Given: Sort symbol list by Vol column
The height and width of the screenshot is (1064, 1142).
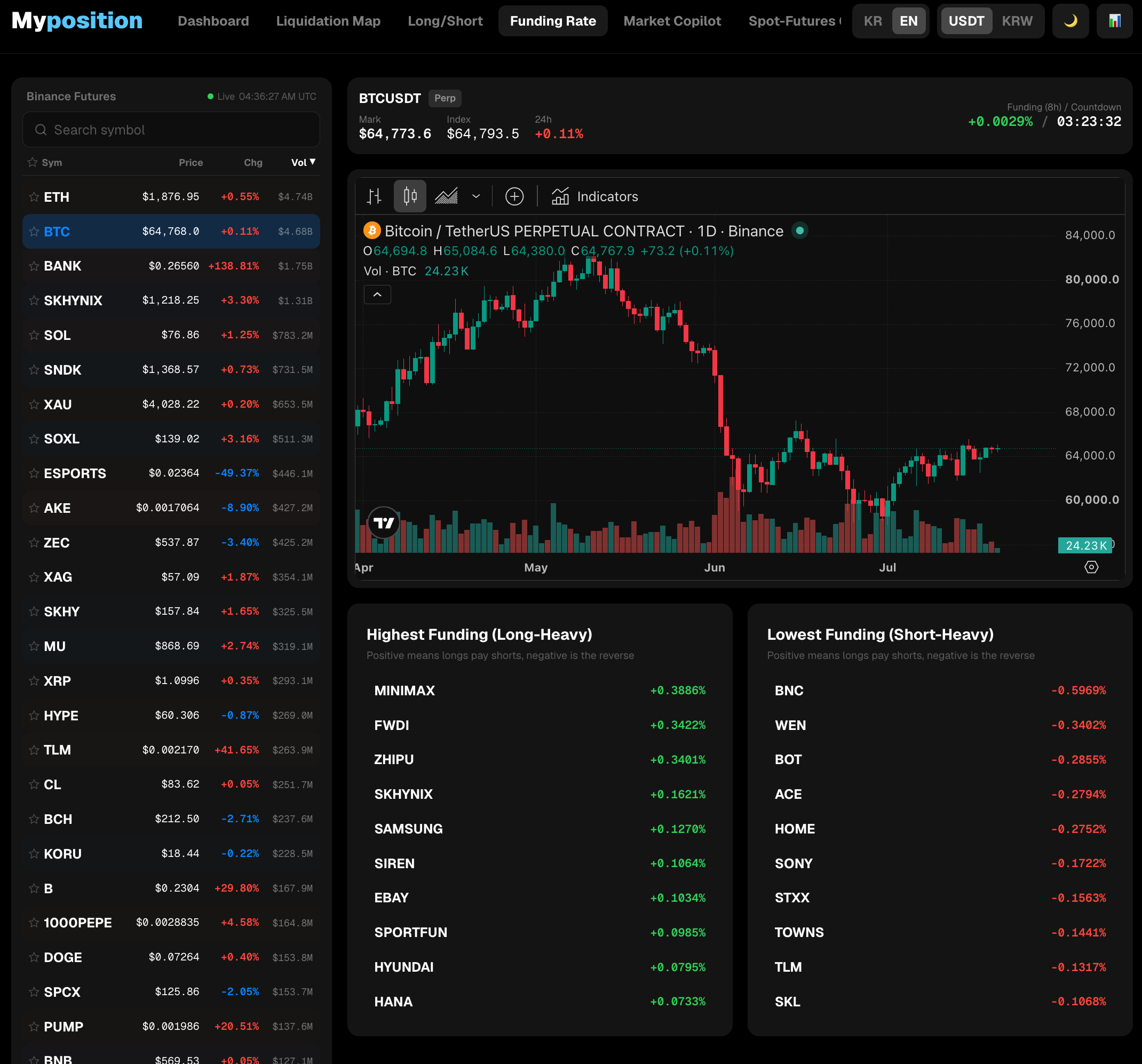Looking at the screenshot, I should click(x=303, y=163).
